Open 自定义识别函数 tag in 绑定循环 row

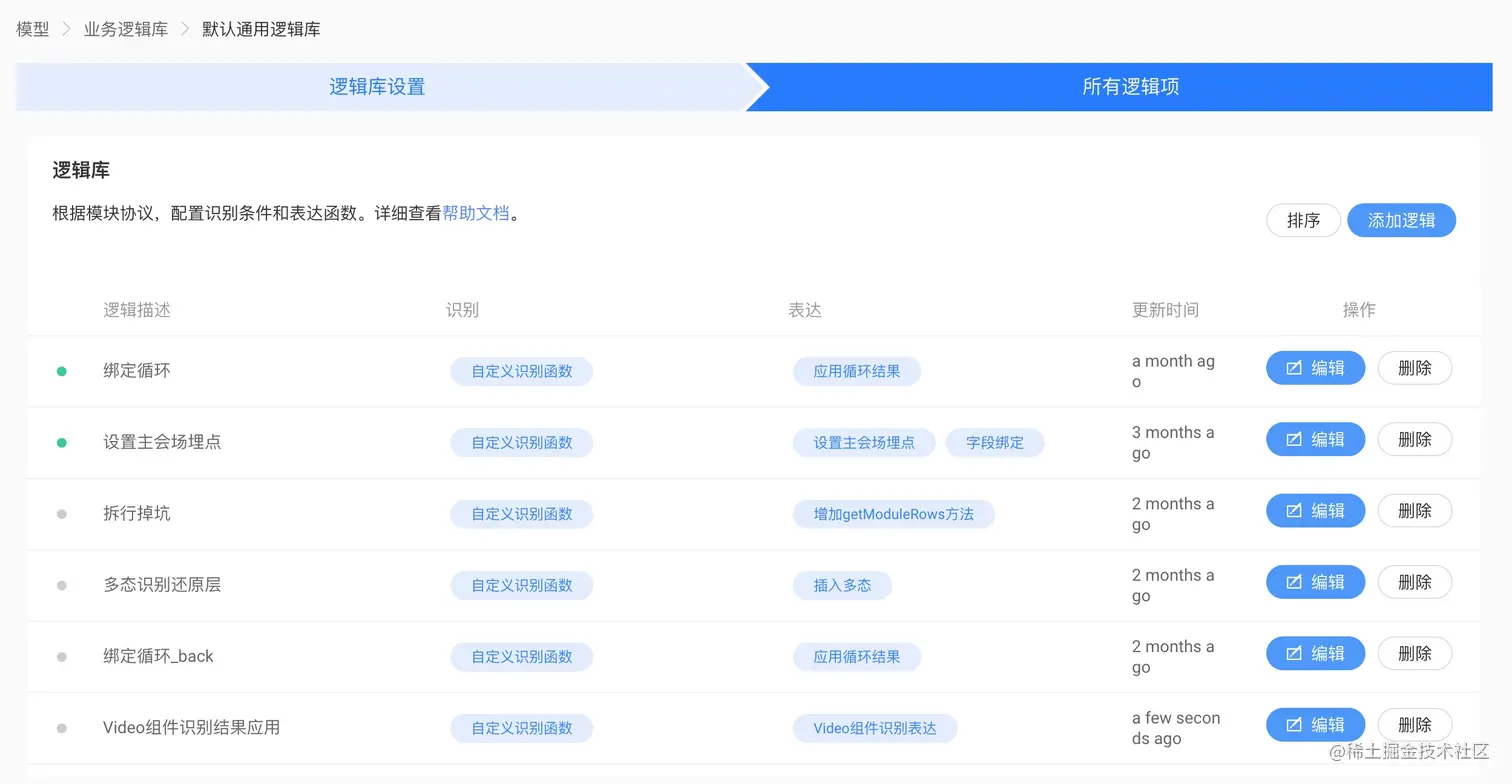pyautogui.click(x=521, y=371)
